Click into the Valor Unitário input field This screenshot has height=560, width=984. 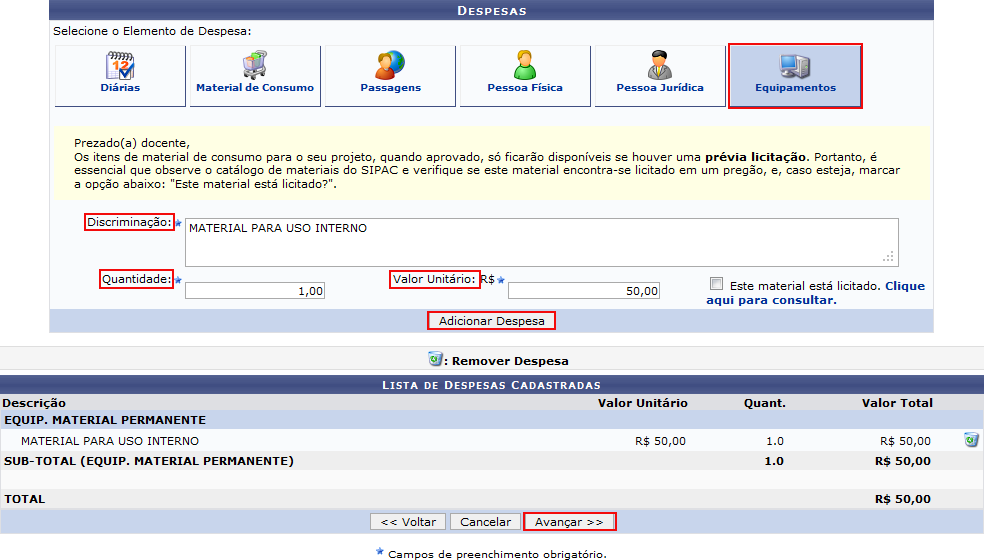pyautogui.click(x=584, y=291)
